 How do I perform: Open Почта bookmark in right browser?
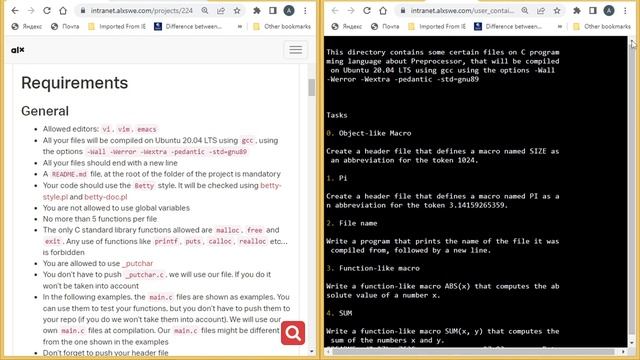pyautogui.click(x=385, y=27)
